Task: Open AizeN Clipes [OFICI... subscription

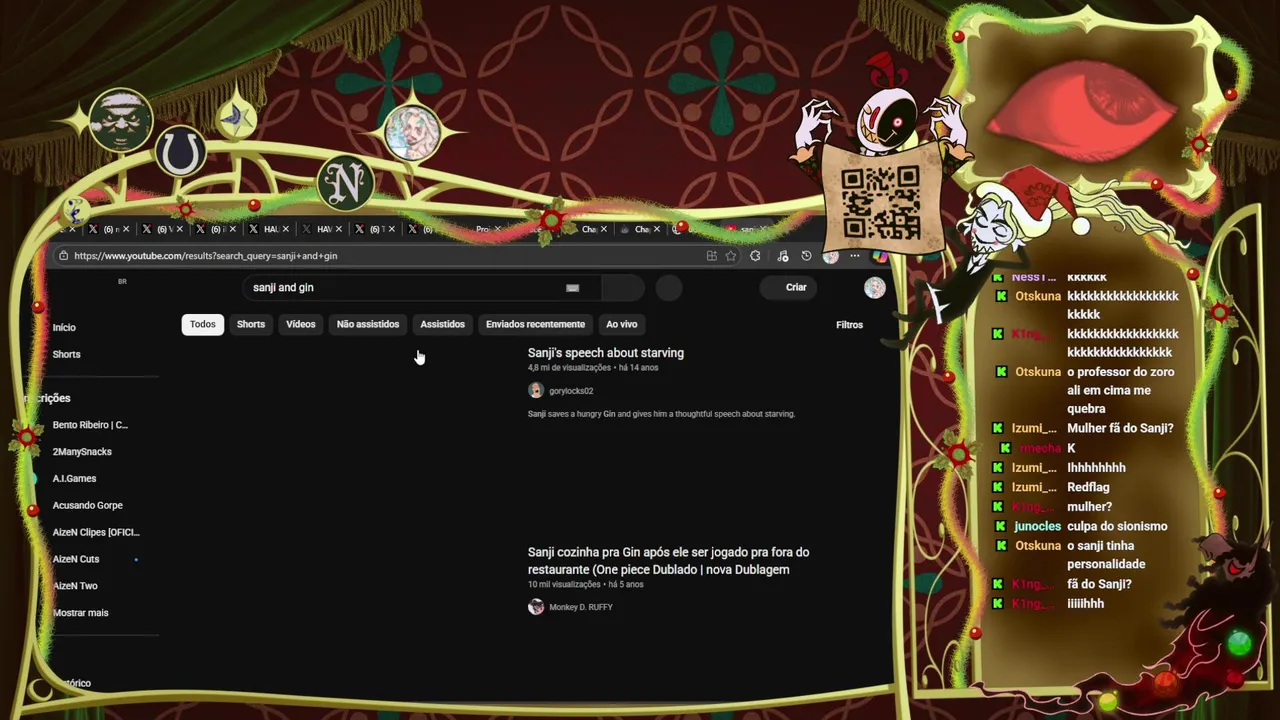Action: (96, 533)
